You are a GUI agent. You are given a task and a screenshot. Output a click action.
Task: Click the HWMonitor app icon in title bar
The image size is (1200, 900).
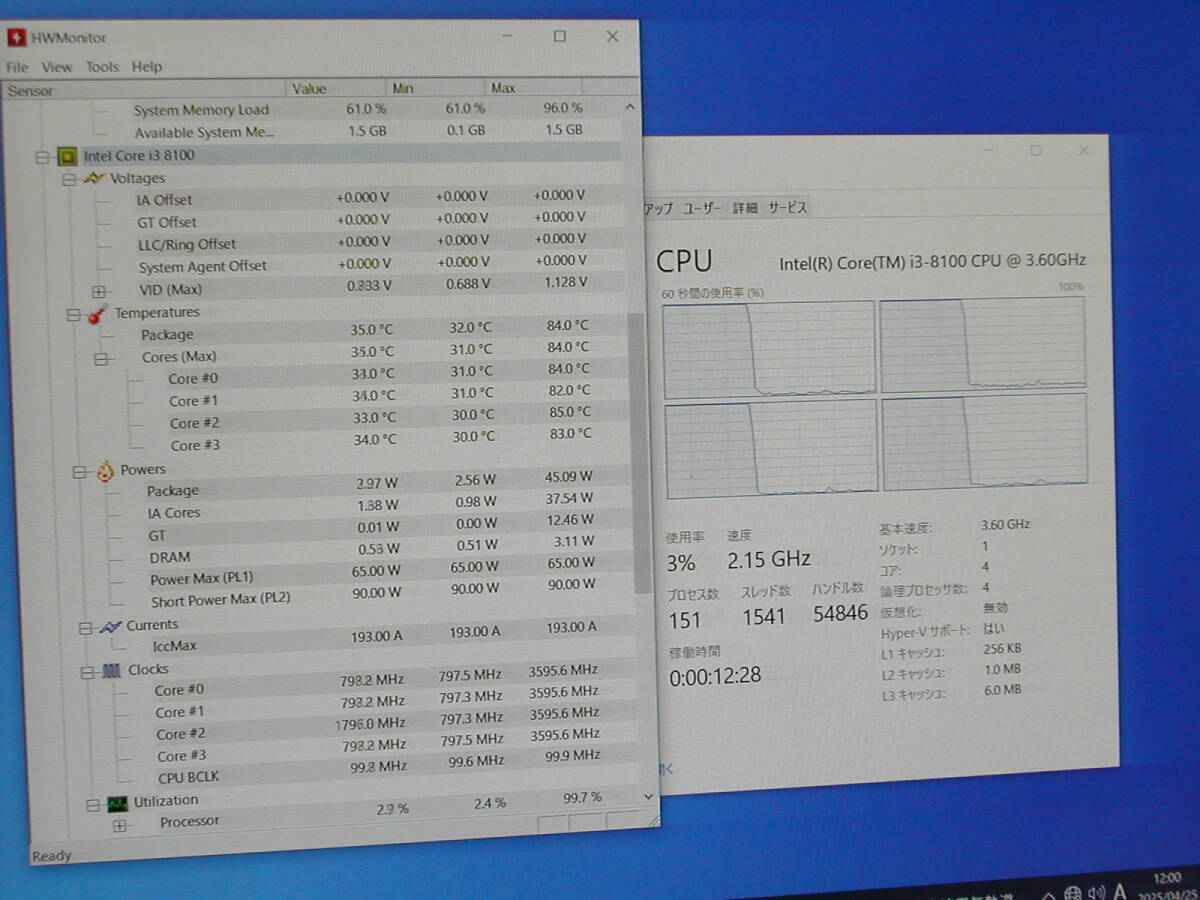pos(16,39)
